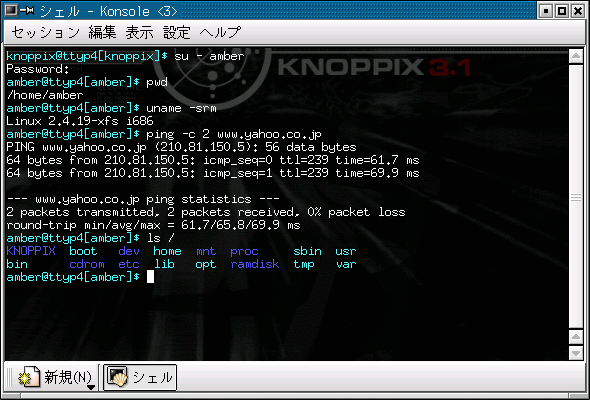Image resolution: width=590 pixels, height=400 pixels.
Task: Minimize the Konsole window
Action: (546, 11)
